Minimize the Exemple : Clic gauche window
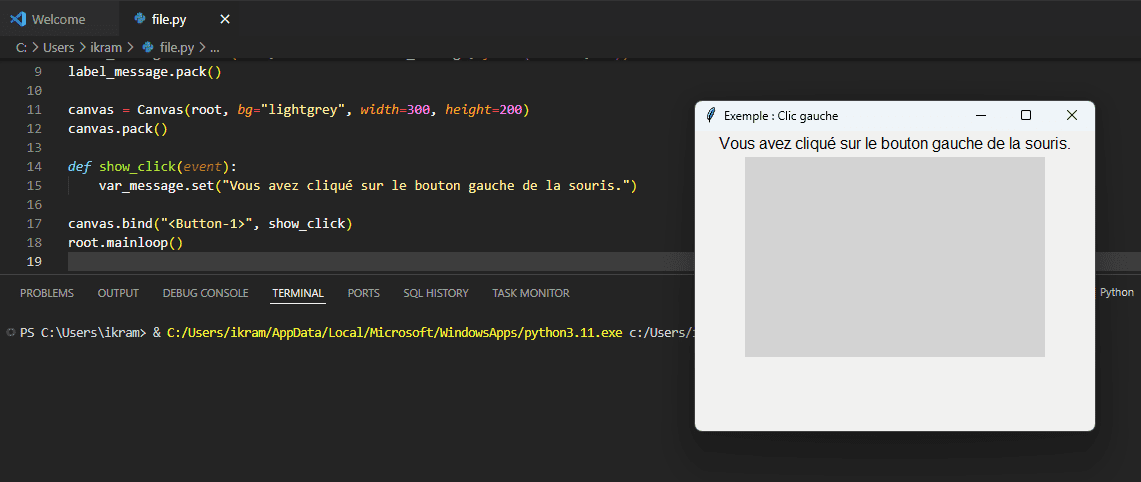1141x482 pixels. (x=980, y=115)
